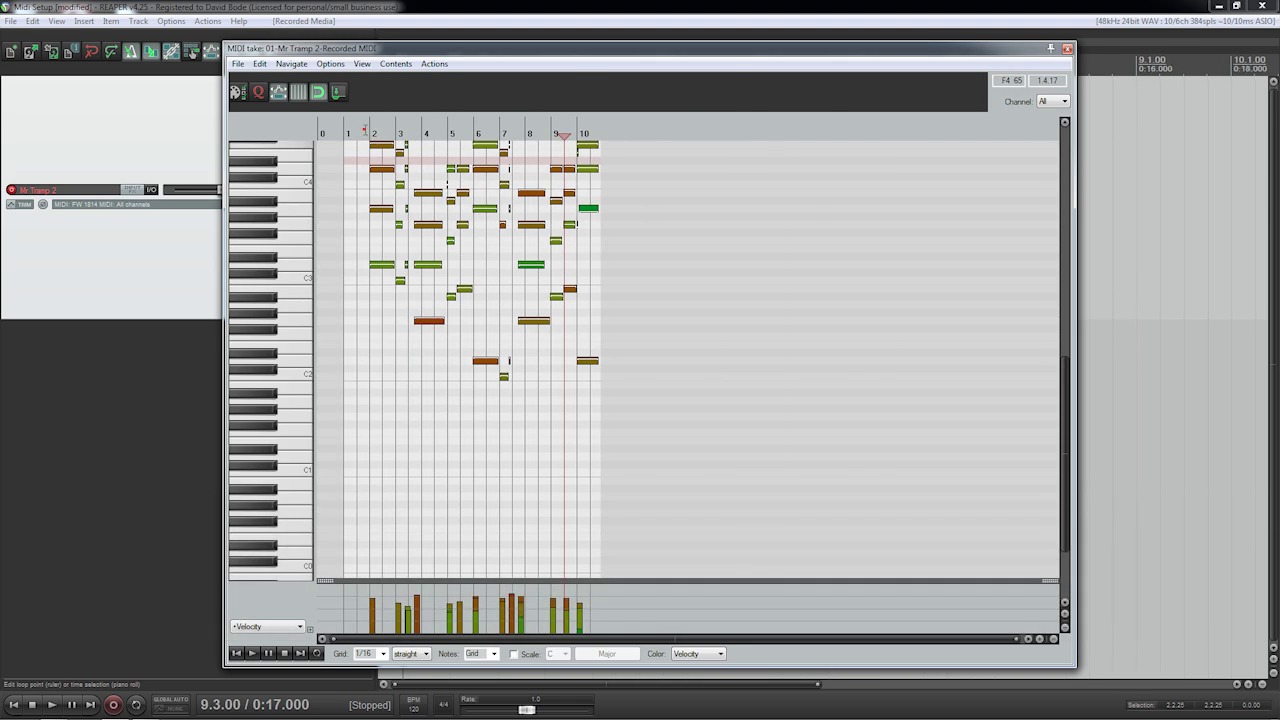Click the Save project icon in main toolbar
Image resolution: width=1280 pixels, height=720 pixels.
point(51,51)
